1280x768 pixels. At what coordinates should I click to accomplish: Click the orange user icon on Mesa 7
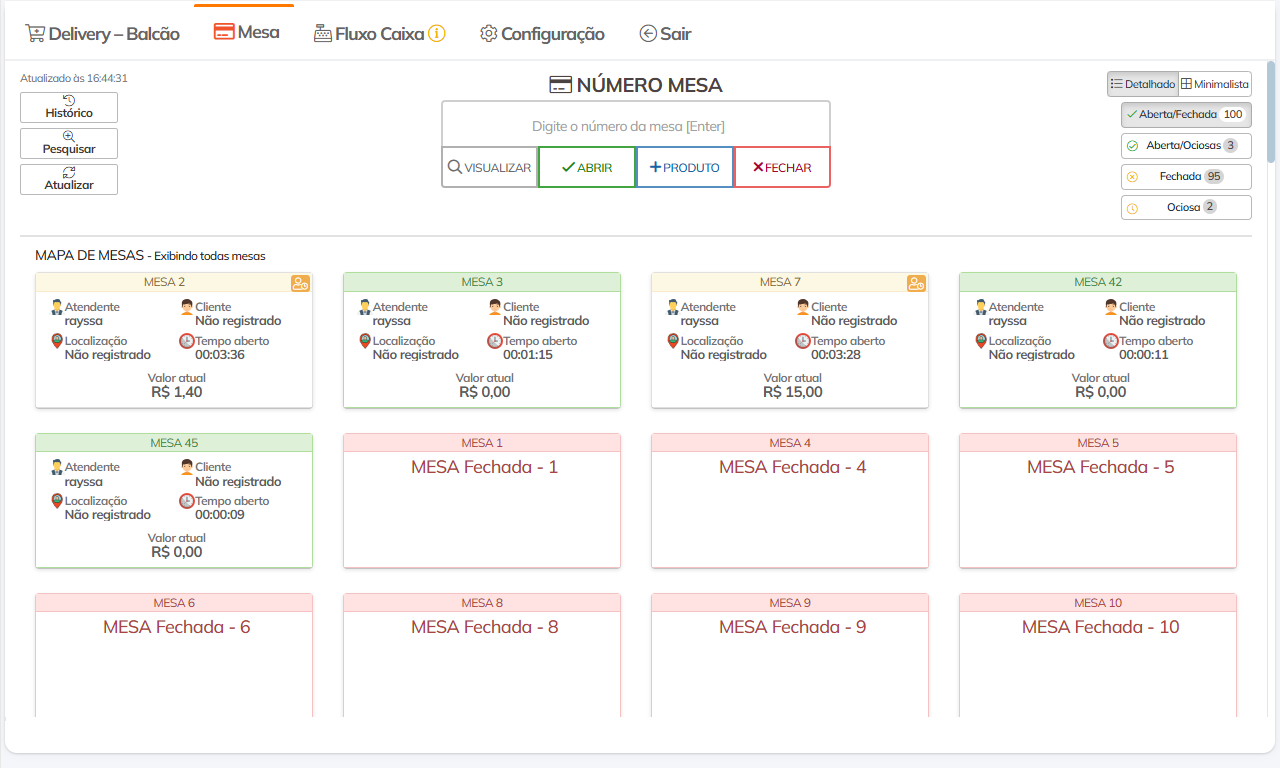pyautogui.click(x=916, y=283)
